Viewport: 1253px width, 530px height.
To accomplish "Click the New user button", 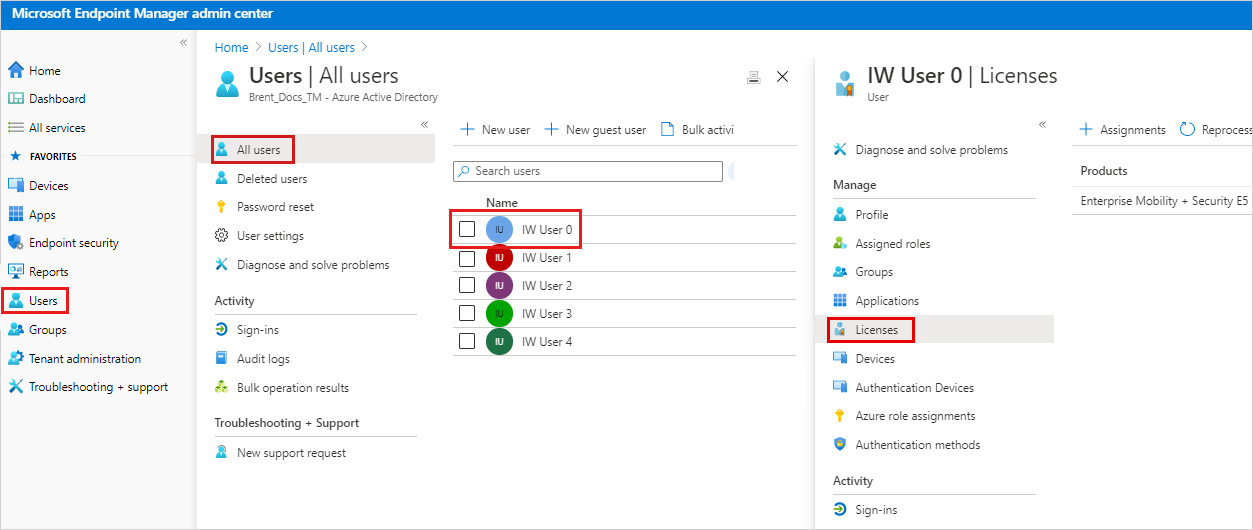I will tap(495, 130).
